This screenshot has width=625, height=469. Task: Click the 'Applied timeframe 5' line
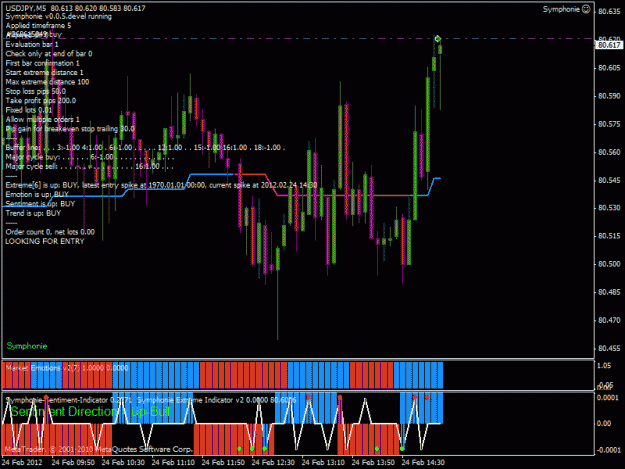pyautogui.click(x=38, y=26)
